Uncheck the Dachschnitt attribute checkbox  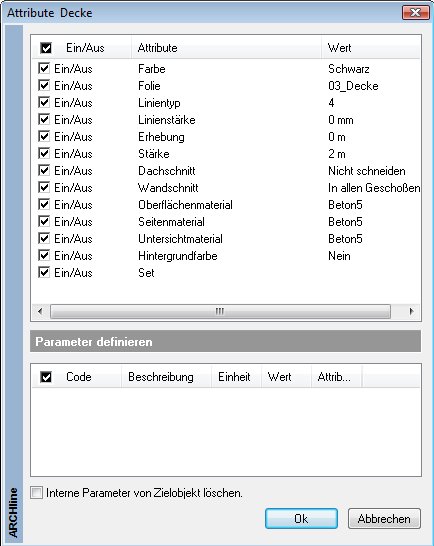pos(44,171)
